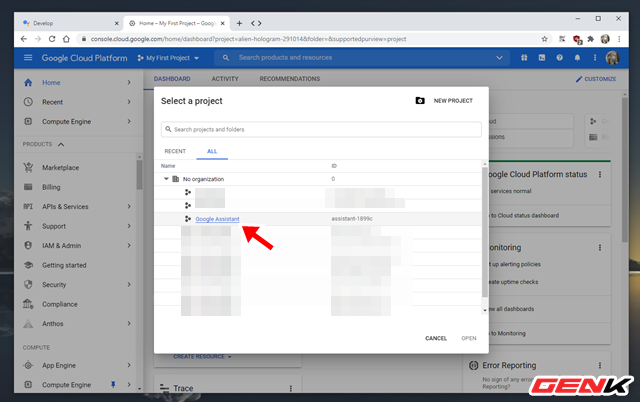640x402 pixels.
Task: Click the pin icon beside Compute Engine
Action: coord(113,384)
